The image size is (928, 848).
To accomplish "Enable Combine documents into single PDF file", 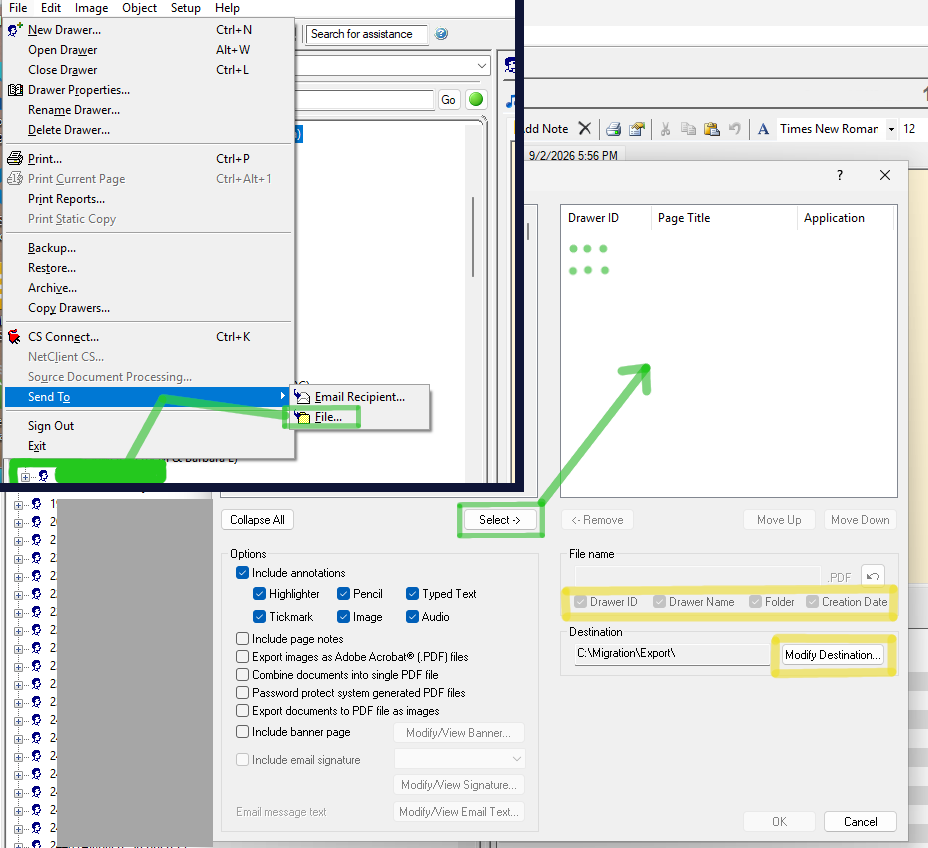I will coord(242,675).
